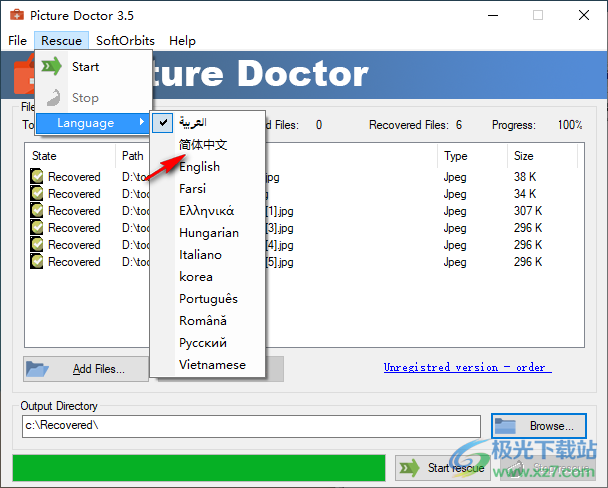Image resolution: width=608 pixels, height=488 pixels.
Task: Click the [4].jpg file name
Action: point(280,245)
